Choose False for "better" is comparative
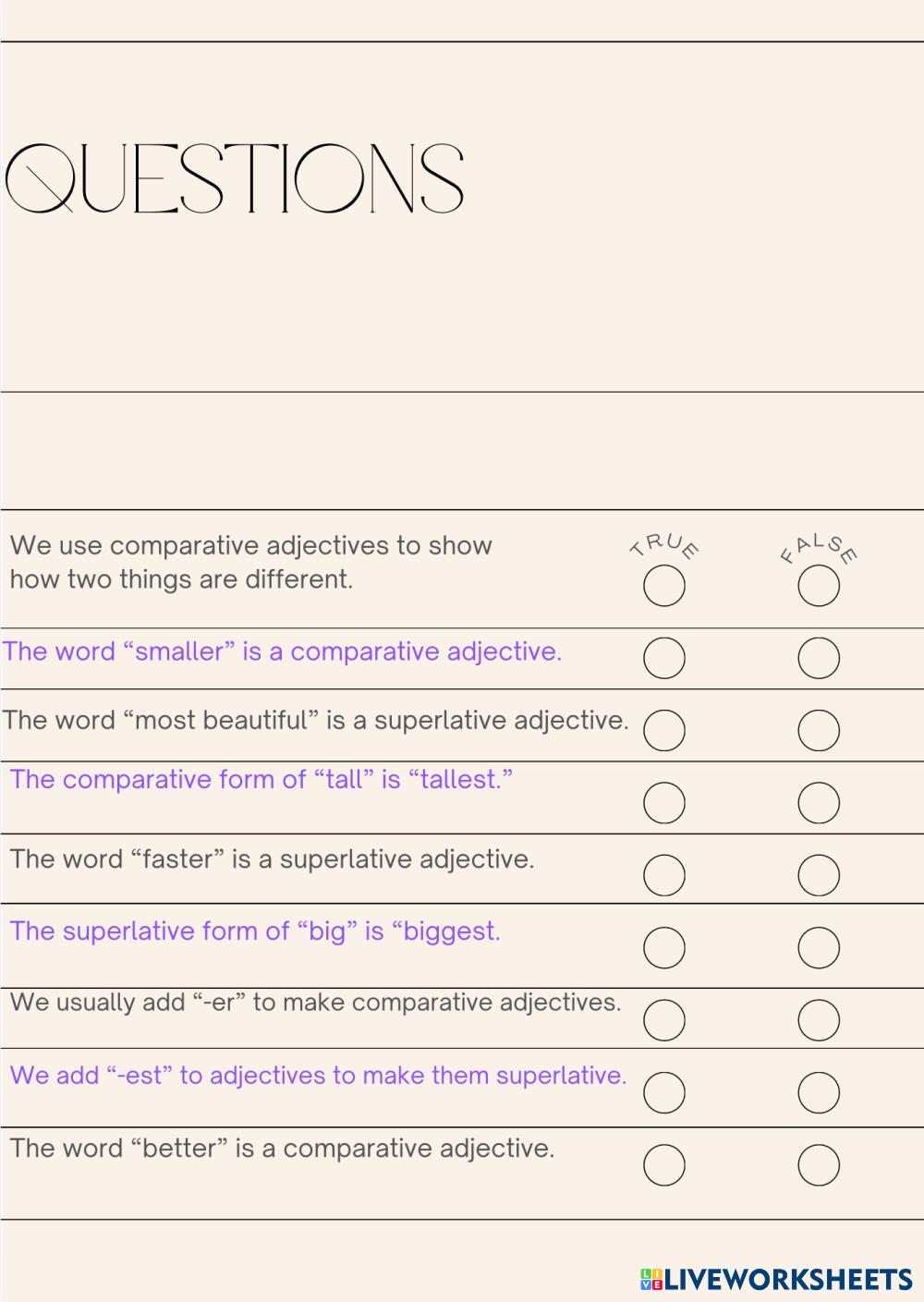 819,1164
